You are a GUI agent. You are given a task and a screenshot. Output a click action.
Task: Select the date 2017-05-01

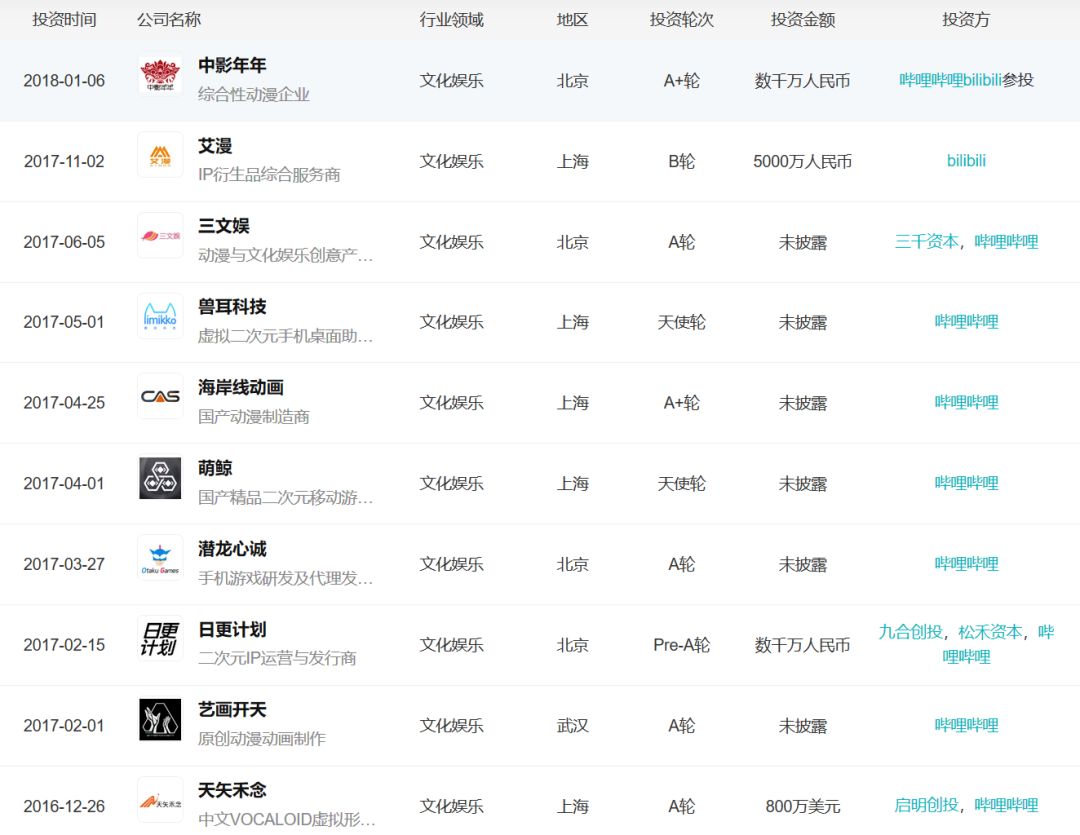point(64,322)
